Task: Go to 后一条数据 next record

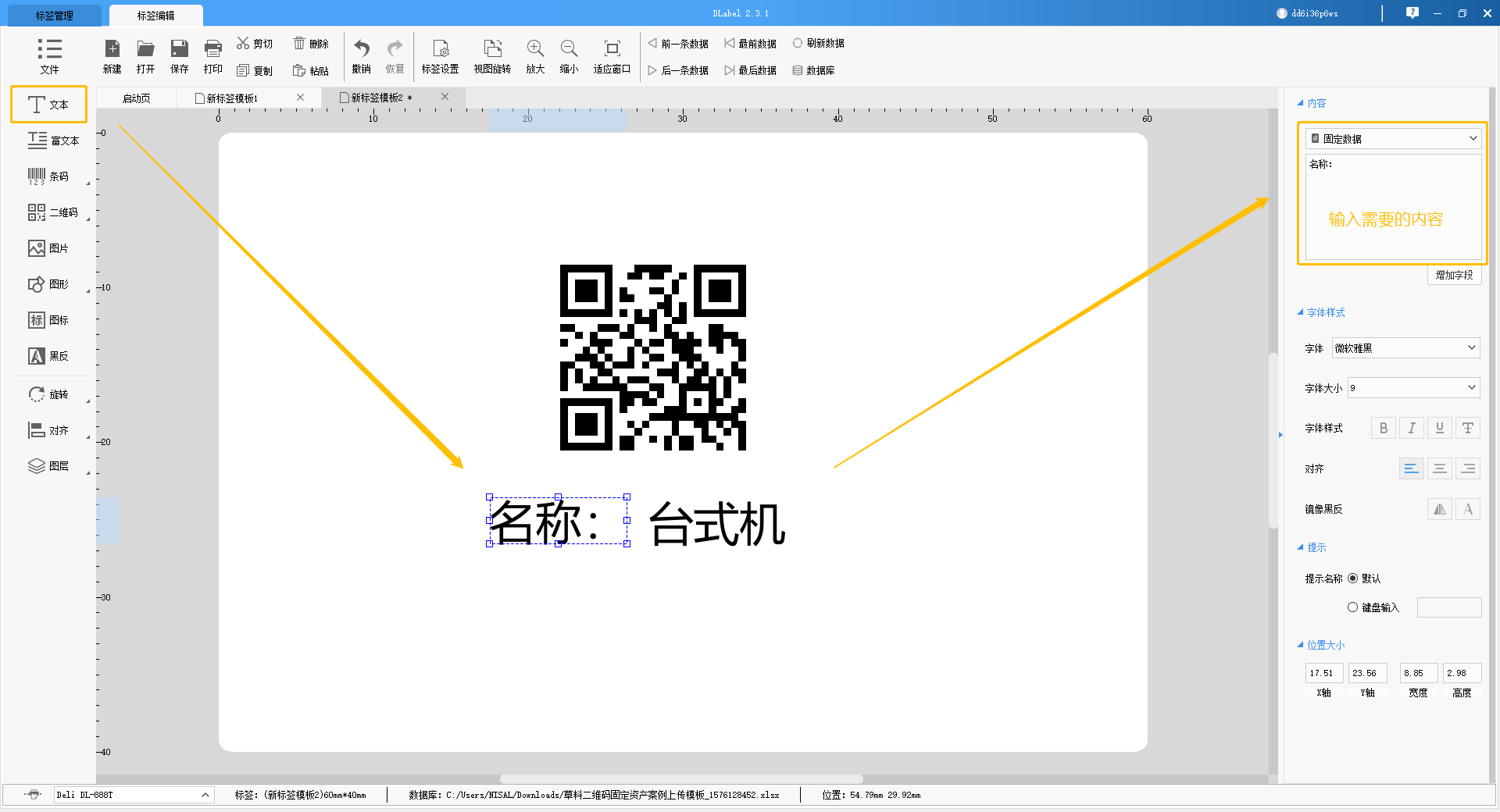Action: (x=677, y=70)
